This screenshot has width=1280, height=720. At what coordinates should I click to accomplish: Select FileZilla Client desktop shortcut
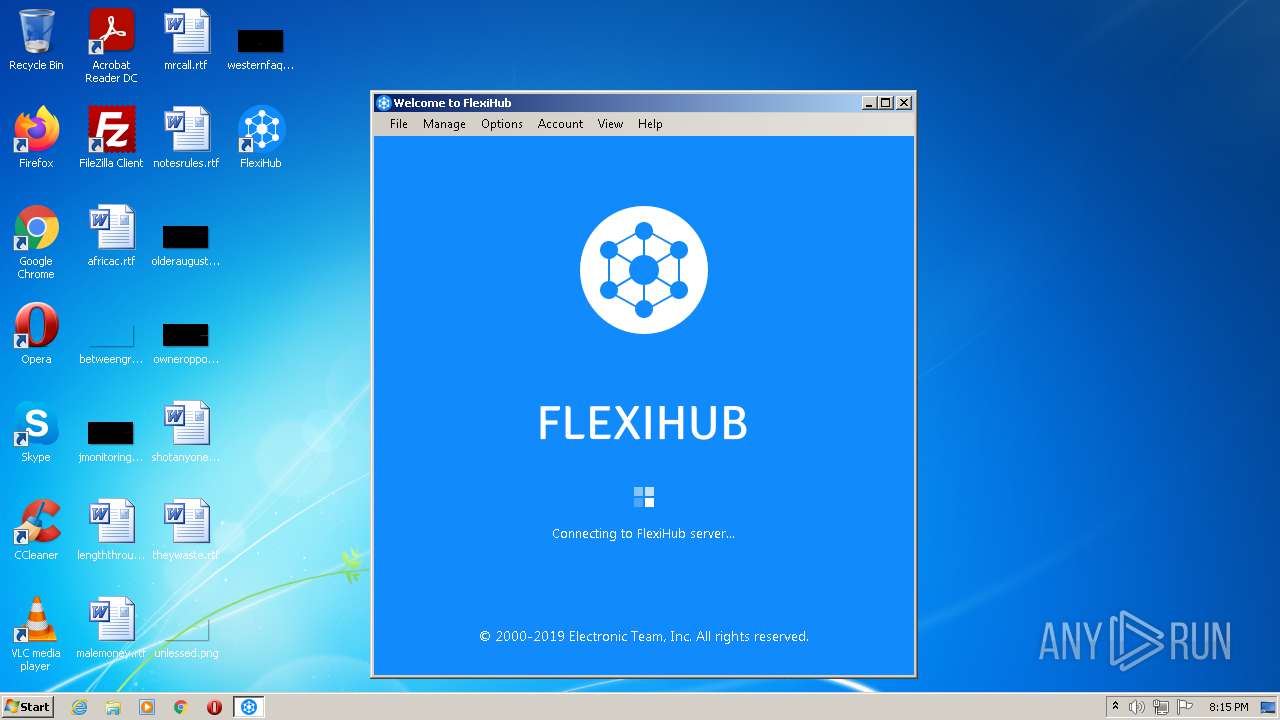111,138
